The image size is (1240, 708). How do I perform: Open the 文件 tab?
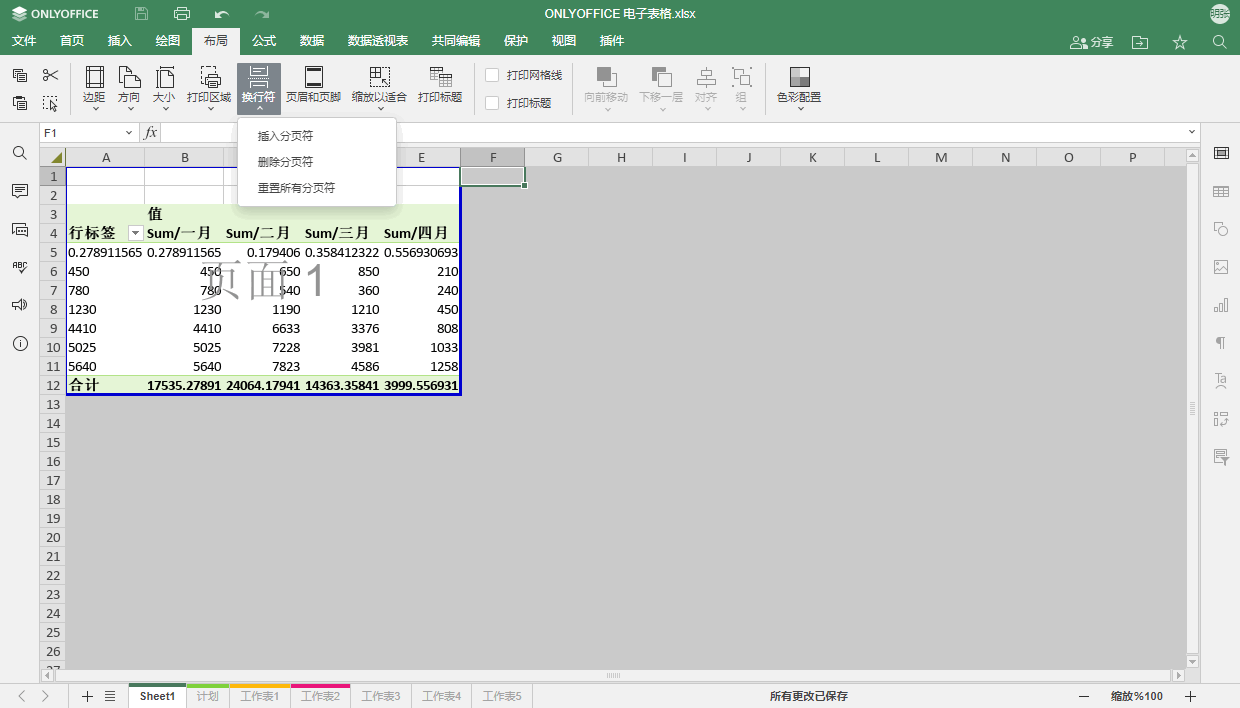[x=24, y=41]
